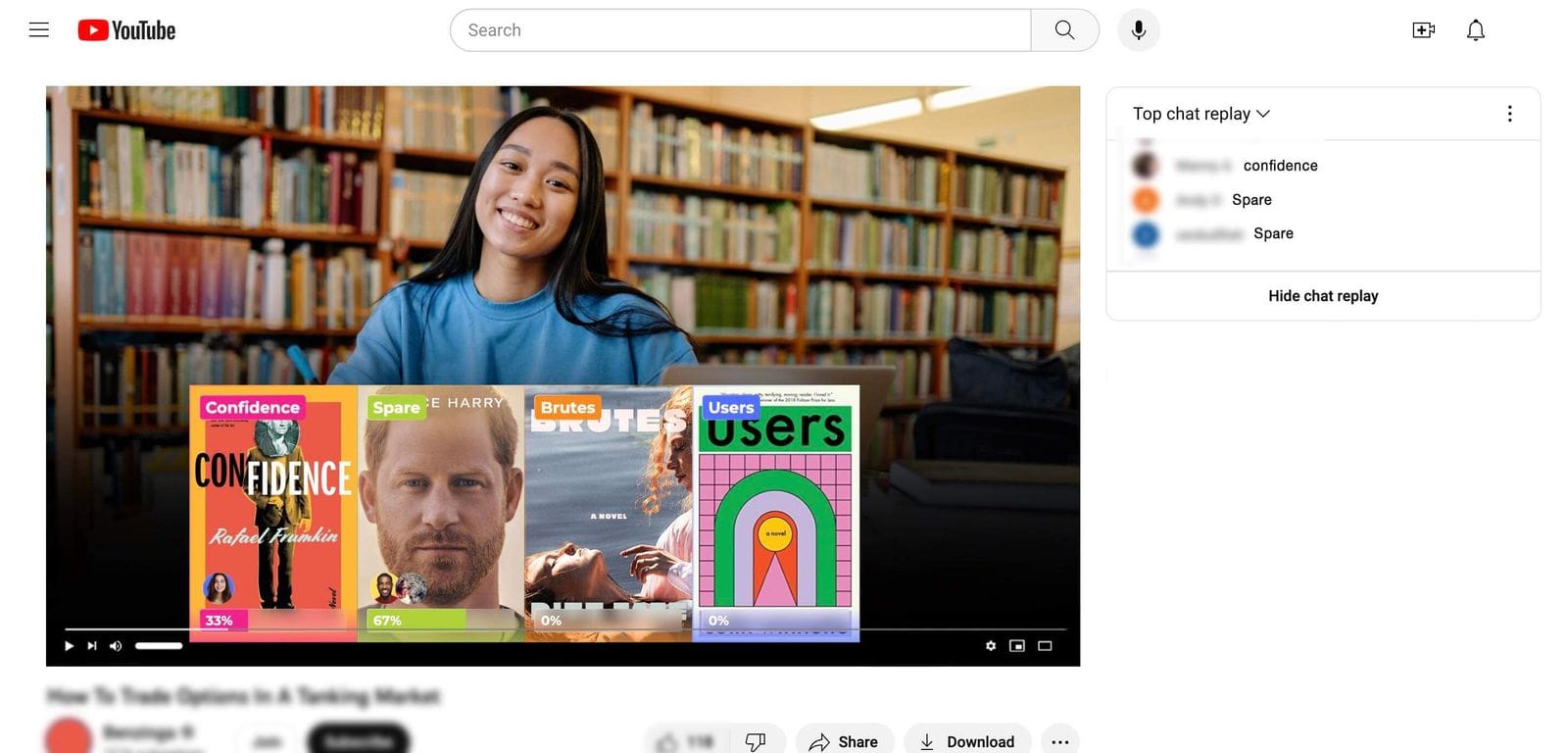The image size is (1568, 753).
Task: Play the video
Action: (69, 646)
